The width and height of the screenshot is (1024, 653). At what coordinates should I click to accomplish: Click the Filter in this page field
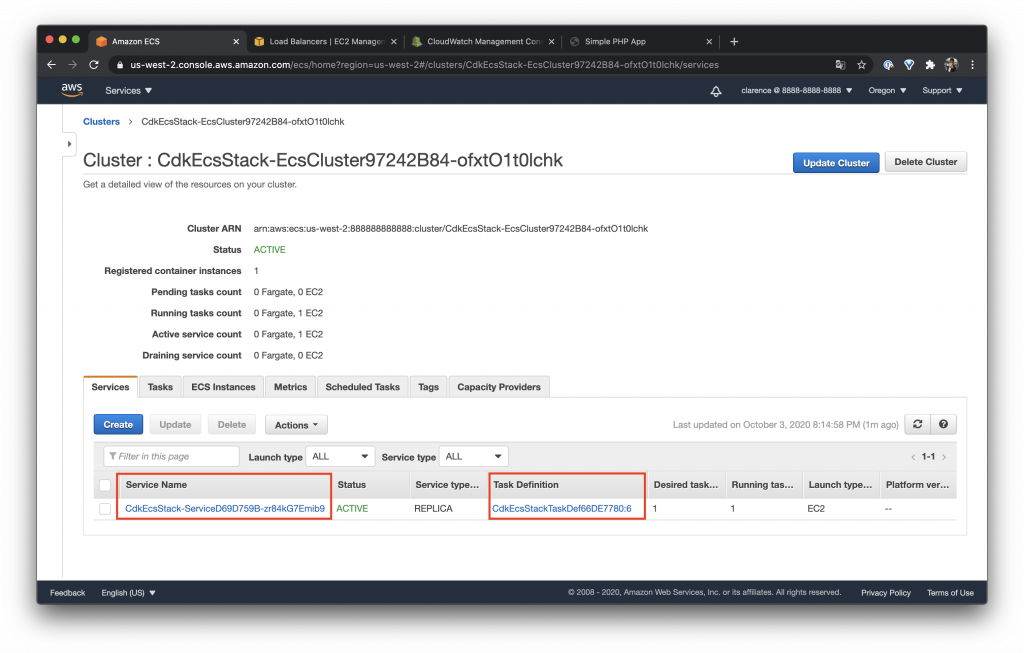(172, 456)
